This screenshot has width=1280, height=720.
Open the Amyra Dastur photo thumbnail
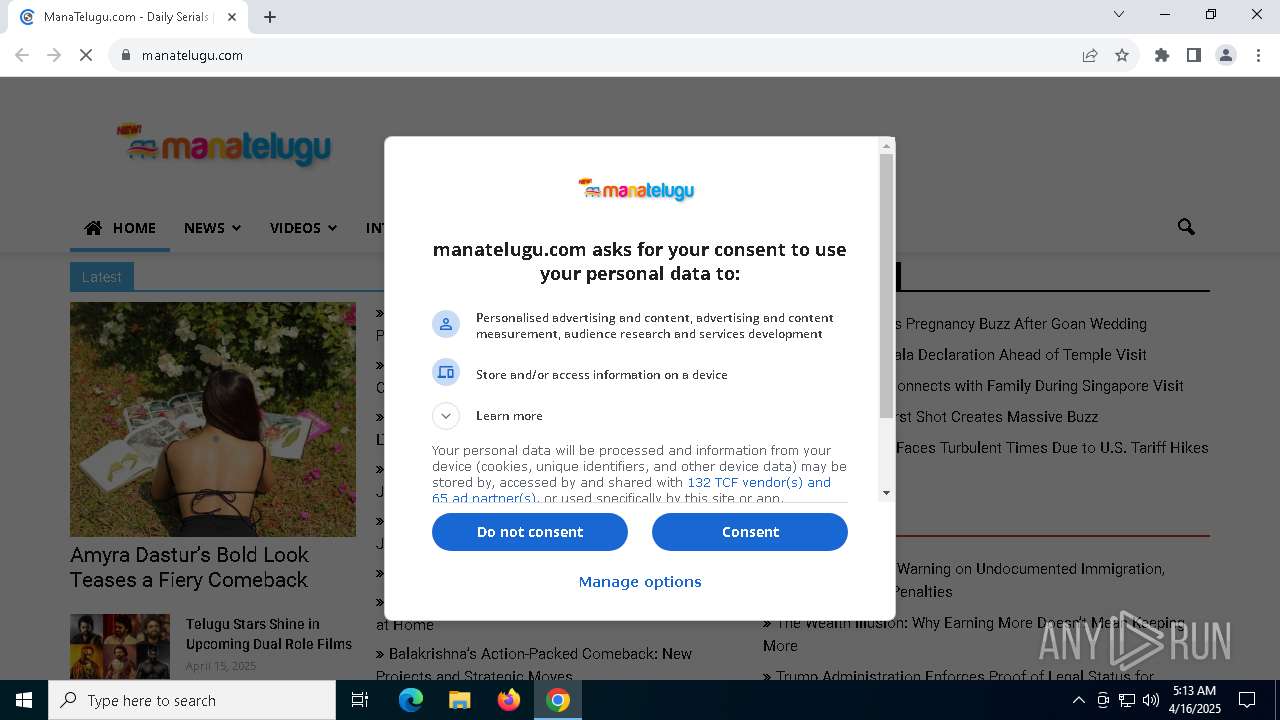(x=213, y=420)
